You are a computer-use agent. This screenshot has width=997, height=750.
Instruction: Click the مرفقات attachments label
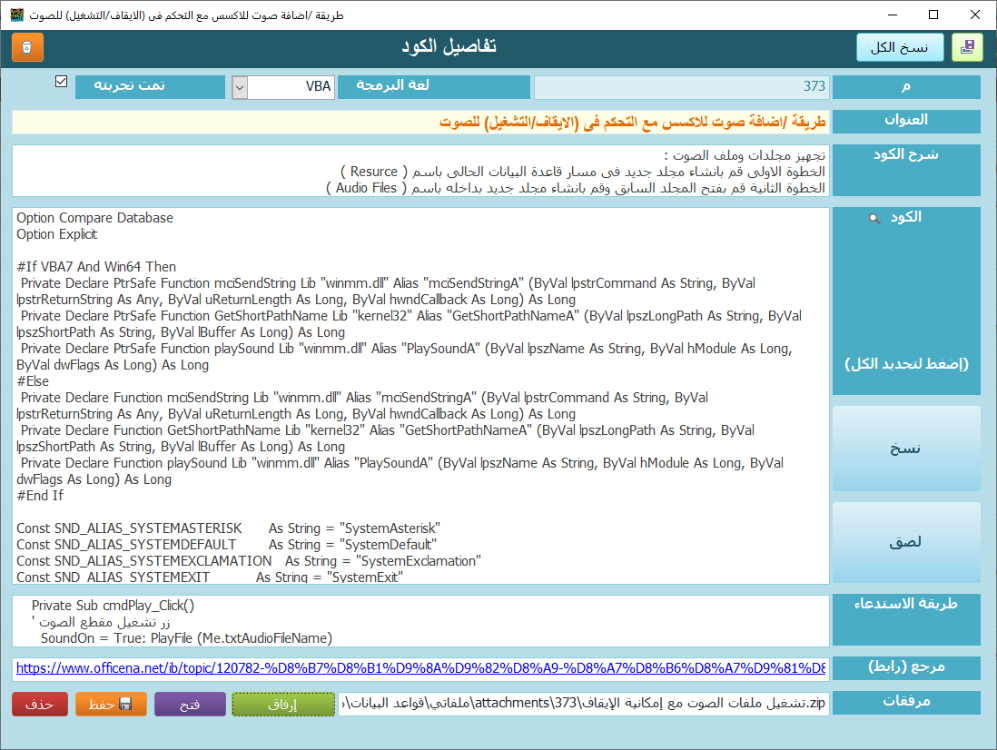click(906, 702)
